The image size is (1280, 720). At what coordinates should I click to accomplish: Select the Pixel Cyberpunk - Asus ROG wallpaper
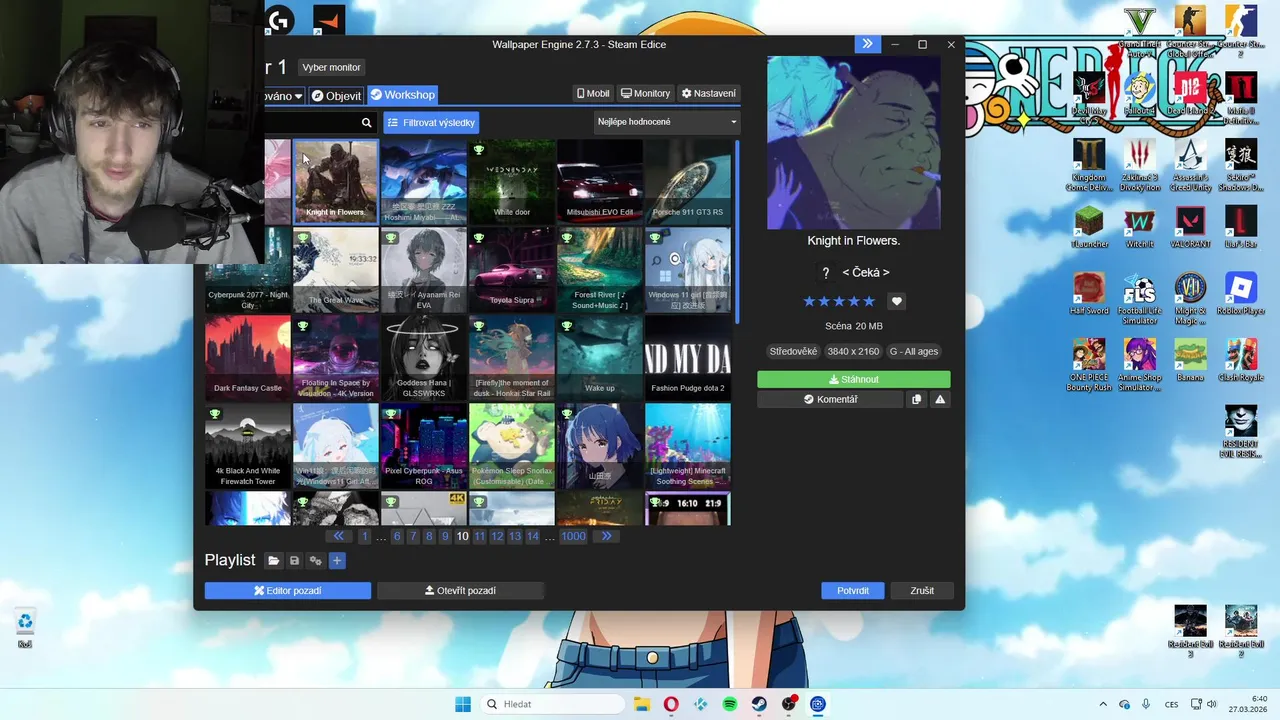[x=424, y=446]
